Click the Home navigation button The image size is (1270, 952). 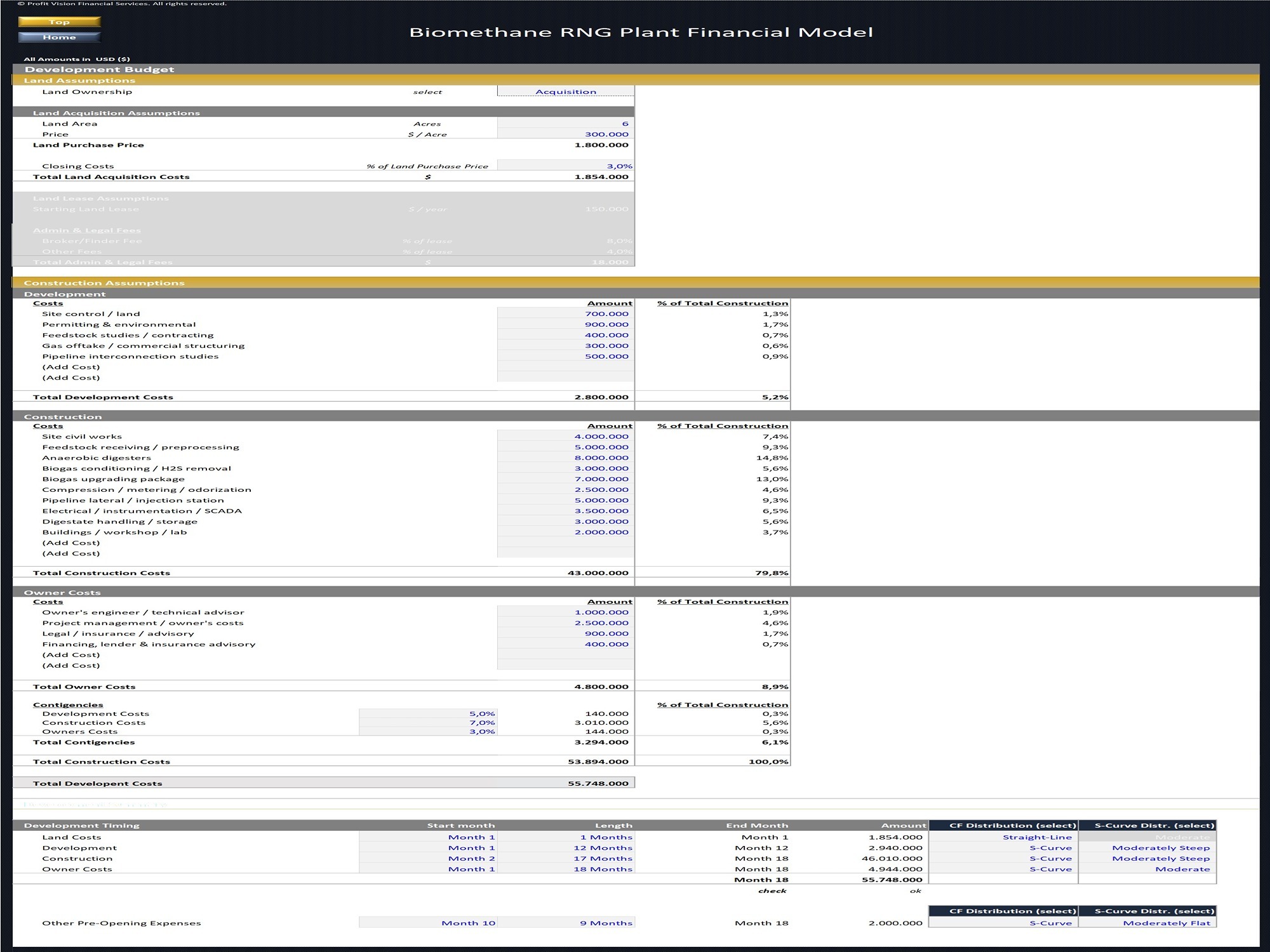coord(60,37)
